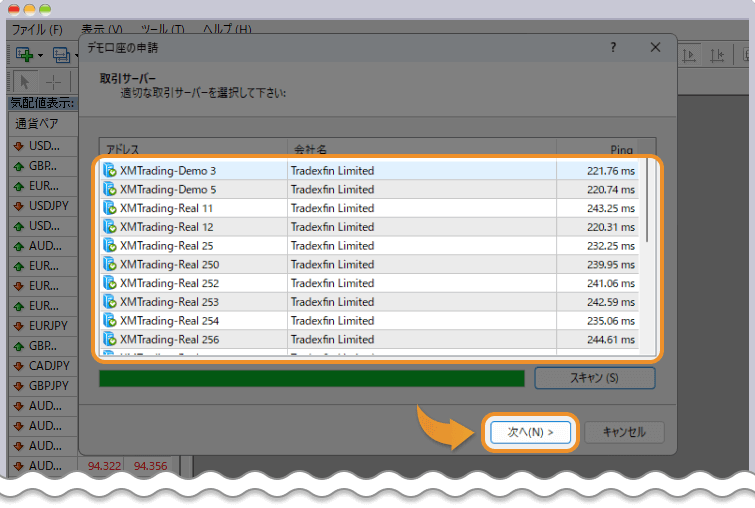
Task: Open the dropdown arrow beside new chart icon
Action: pyautogui.click(x=40, y=55)
